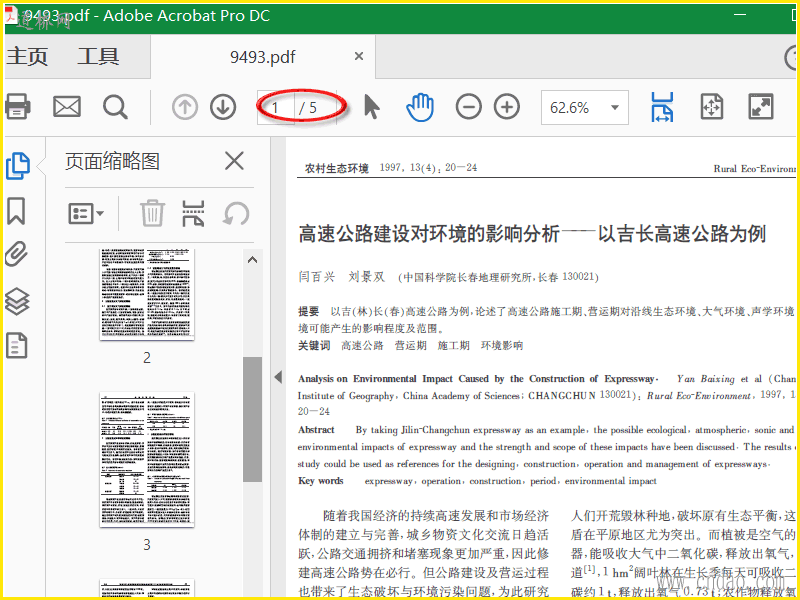Delete selected page trash icon
This screenshot has width=800, height=600.
pos(152,213)
